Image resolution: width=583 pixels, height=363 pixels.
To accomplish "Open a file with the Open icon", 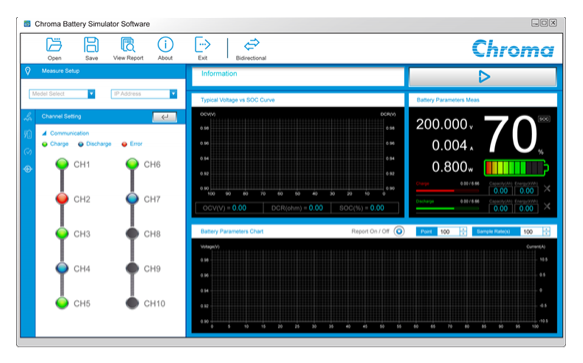I will pos(54,45).
